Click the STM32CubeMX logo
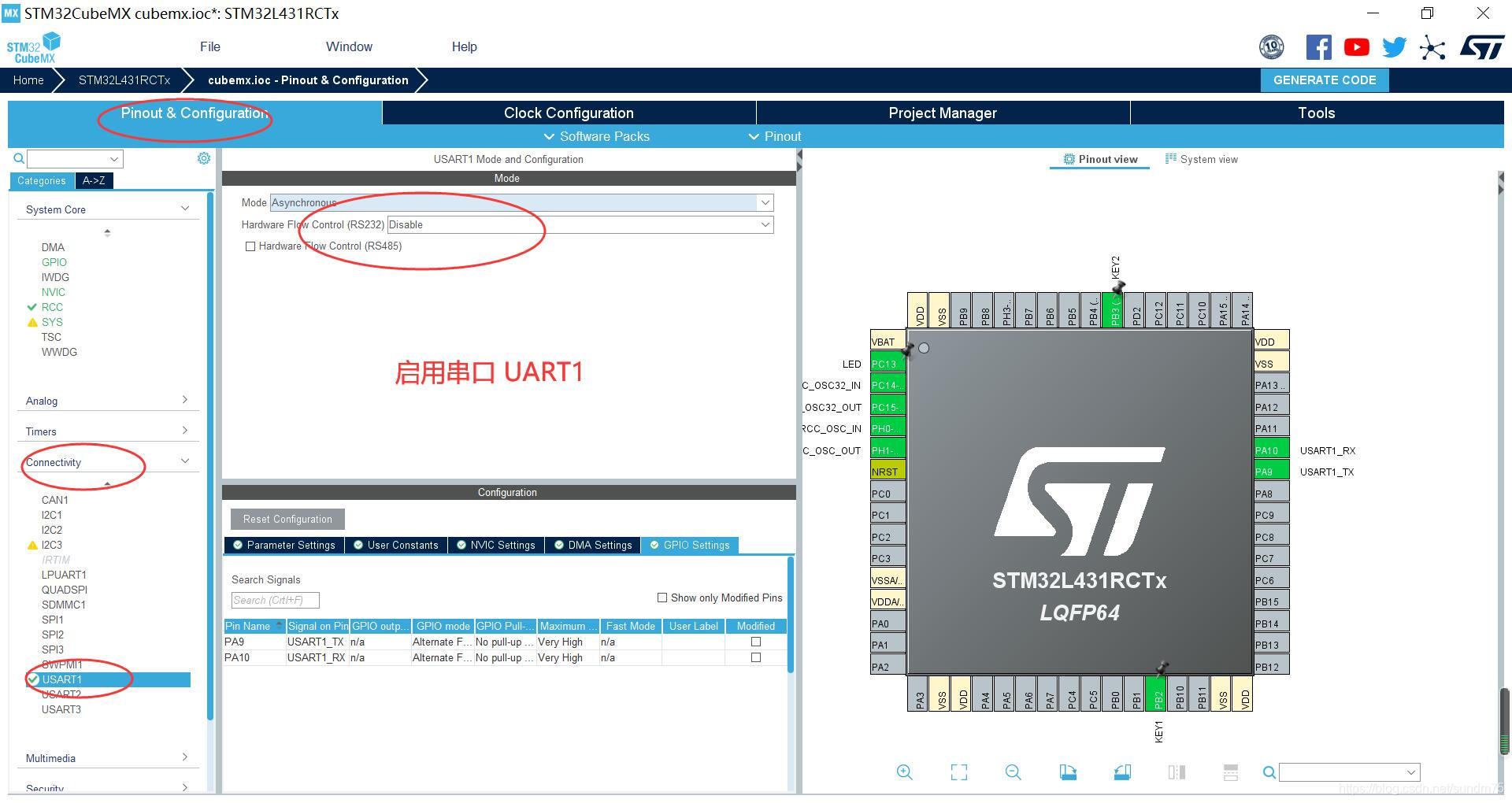The image size is (1512, 803). 34,48
